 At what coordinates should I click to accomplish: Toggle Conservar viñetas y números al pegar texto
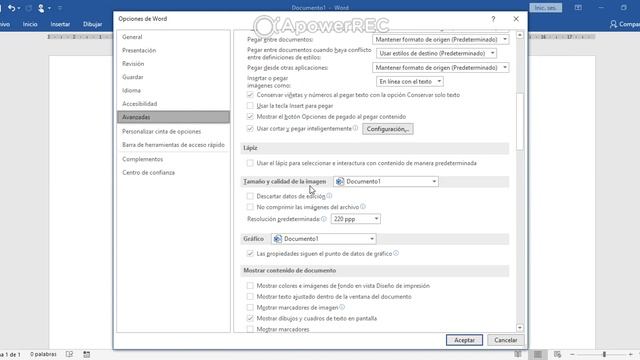tap(250, 95)
